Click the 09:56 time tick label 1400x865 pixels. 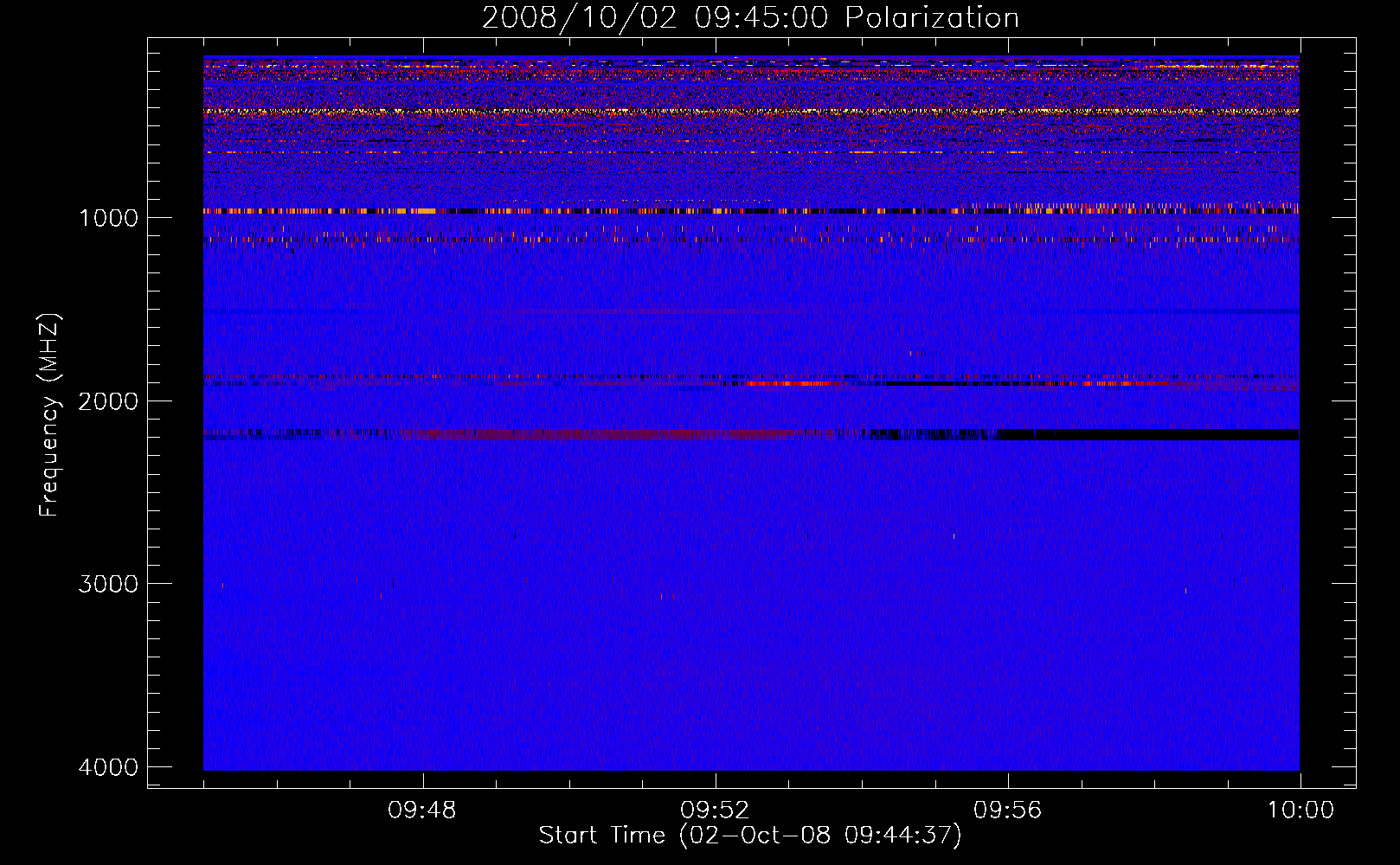(1008, 811)
